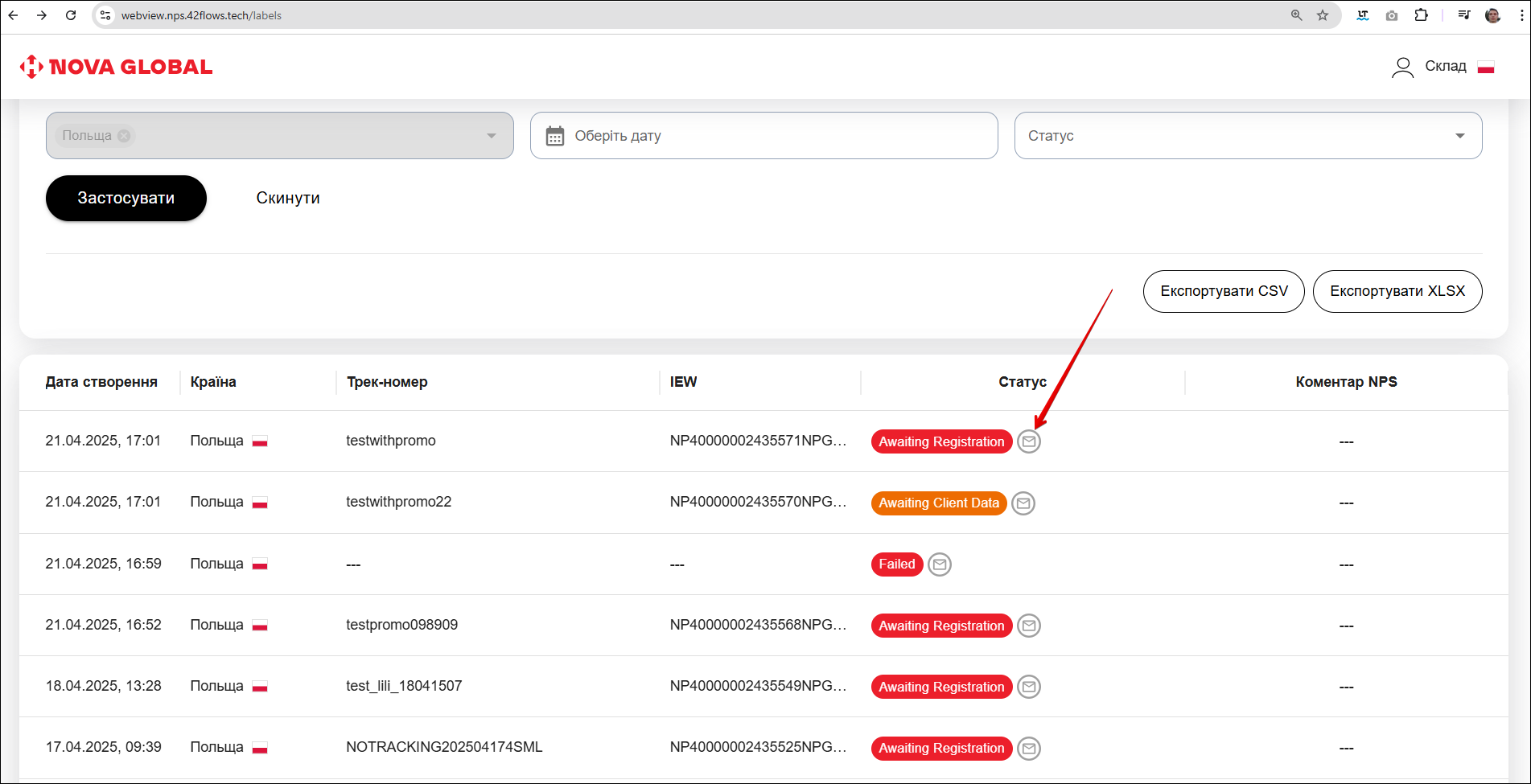Click envelope icon next to Failed status
This screenshot has height=784, width=1531.
coord(939,564)
